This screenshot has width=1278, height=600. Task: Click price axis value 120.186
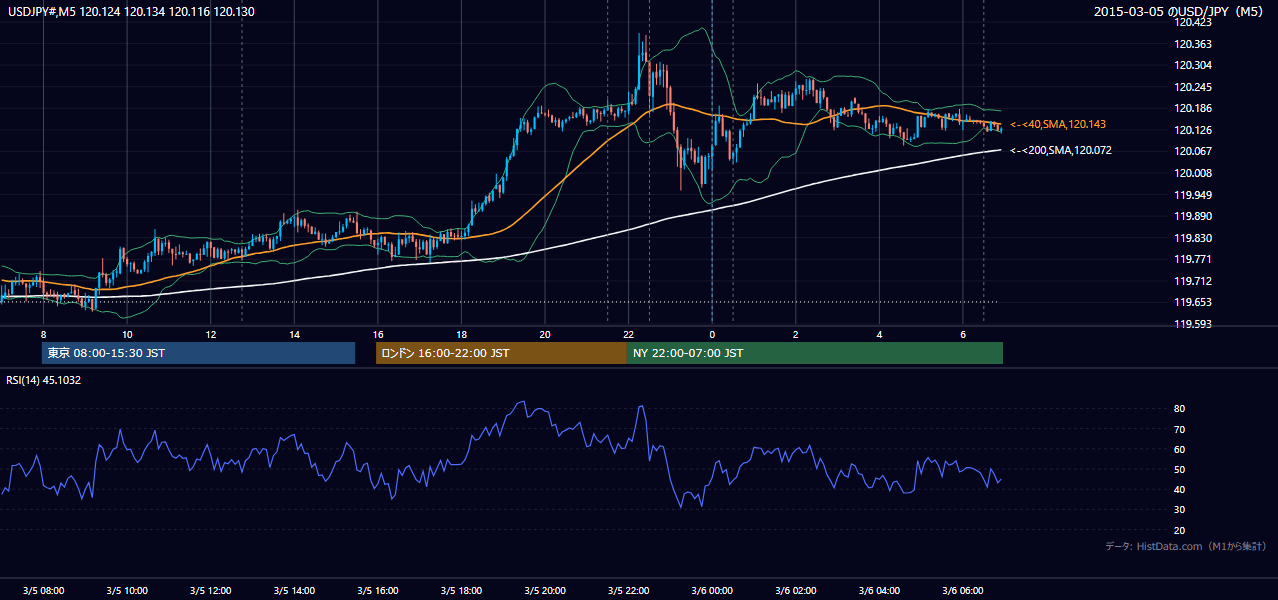point(1195,108)
